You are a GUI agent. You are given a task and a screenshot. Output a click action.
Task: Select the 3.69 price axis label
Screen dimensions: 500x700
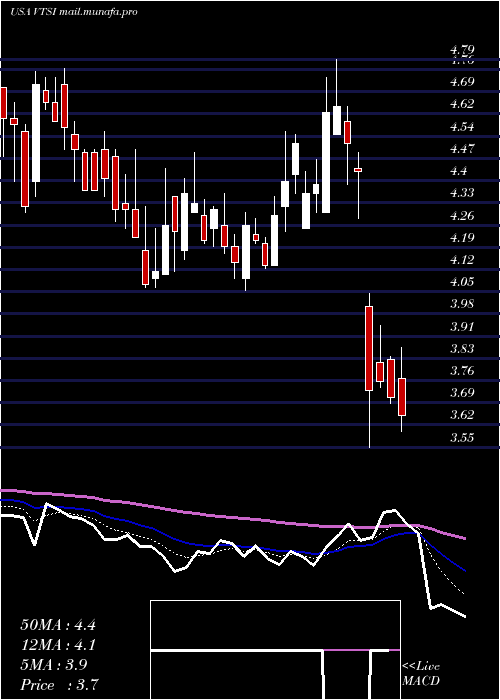click(x=462, y=393)
